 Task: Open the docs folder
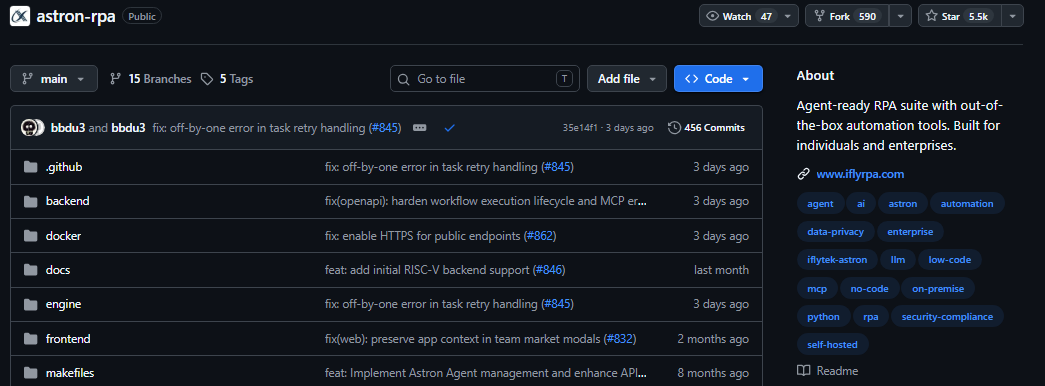(58, 270)
